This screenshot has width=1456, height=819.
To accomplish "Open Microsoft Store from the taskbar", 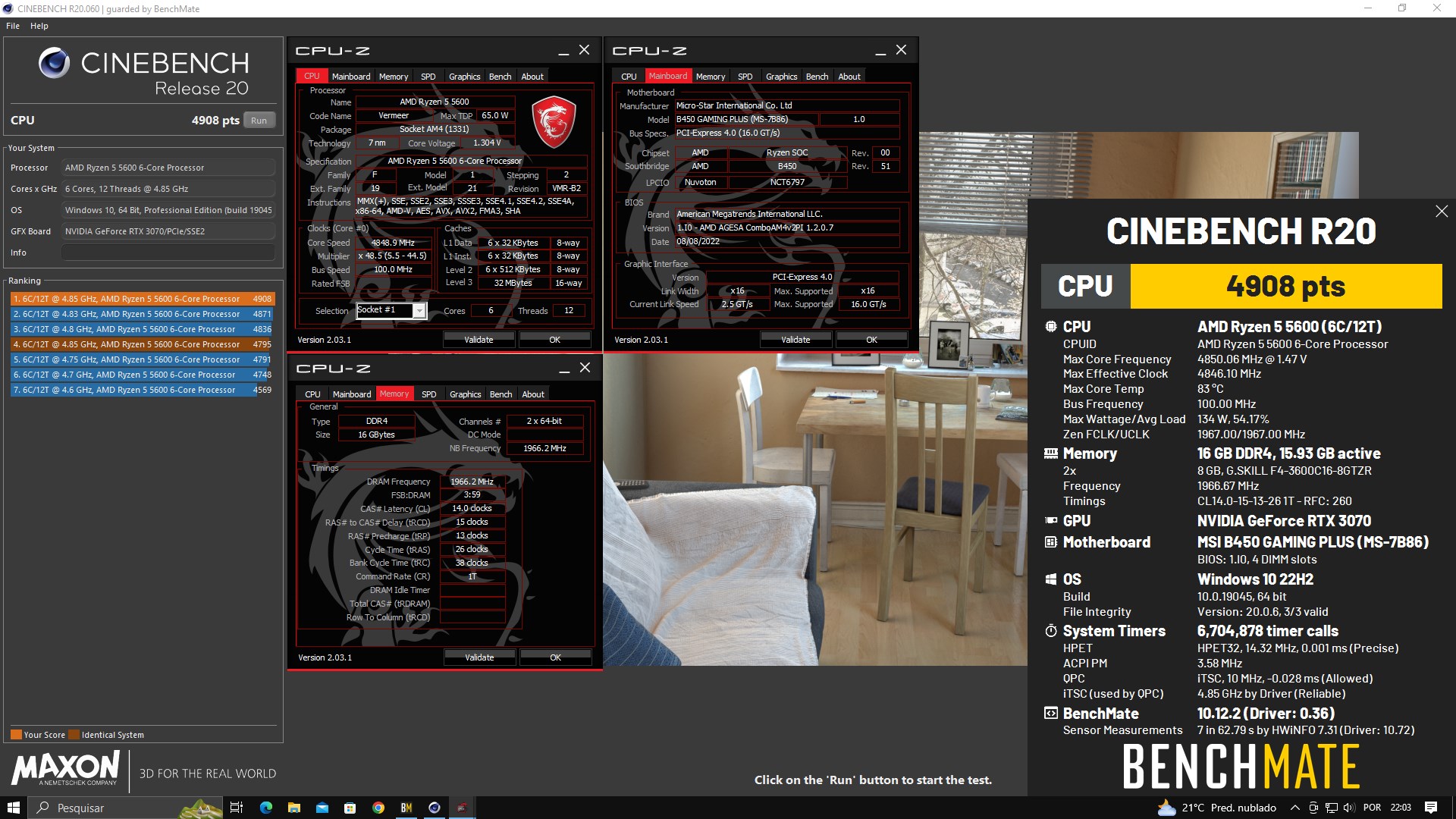I will pos(350,808).
